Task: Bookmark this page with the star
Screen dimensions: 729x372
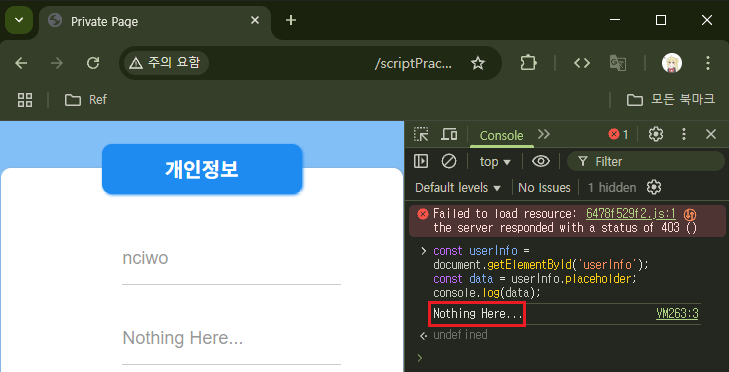Action: point(478,63)
